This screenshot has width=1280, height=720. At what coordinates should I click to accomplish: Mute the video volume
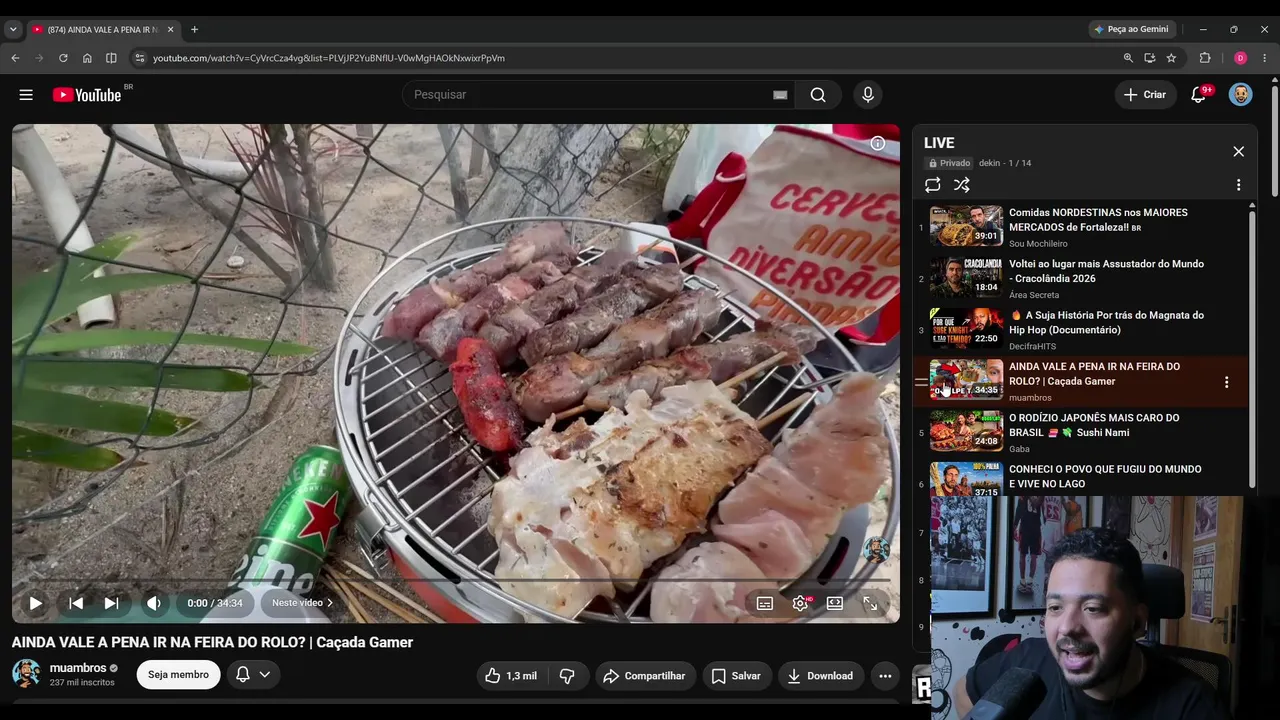[x=153, y=603]
